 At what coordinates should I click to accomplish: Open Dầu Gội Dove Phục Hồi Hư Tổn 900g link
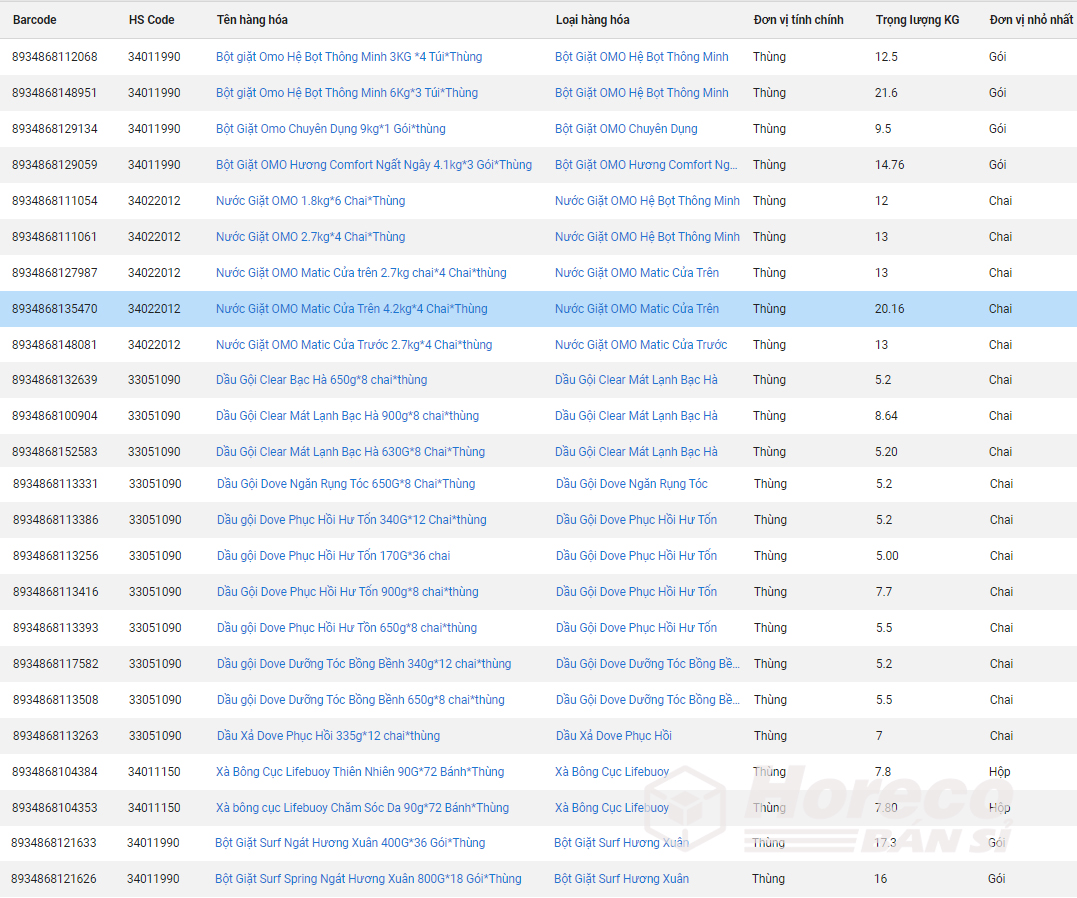348,592
